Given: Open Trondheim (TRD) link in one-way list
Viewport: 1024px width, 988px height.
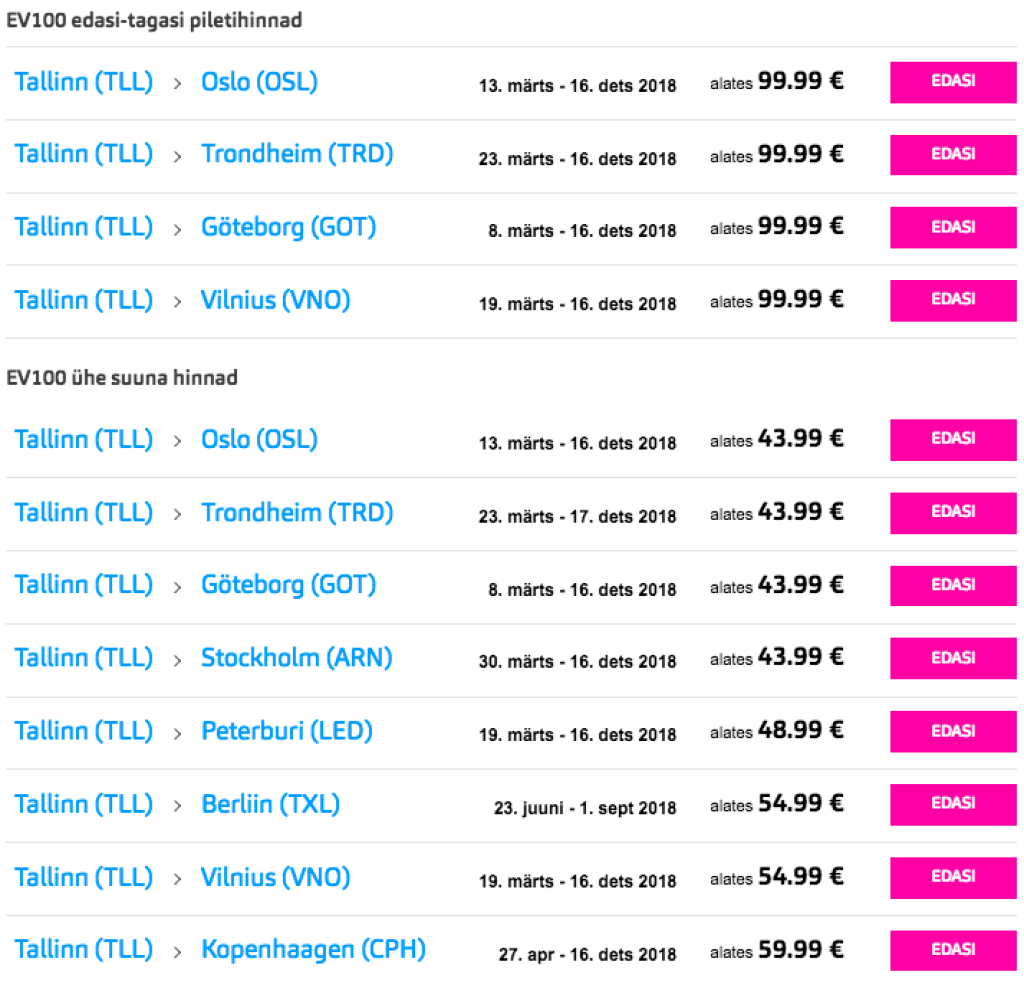Looking at the screenshot, I should point(297,513).
